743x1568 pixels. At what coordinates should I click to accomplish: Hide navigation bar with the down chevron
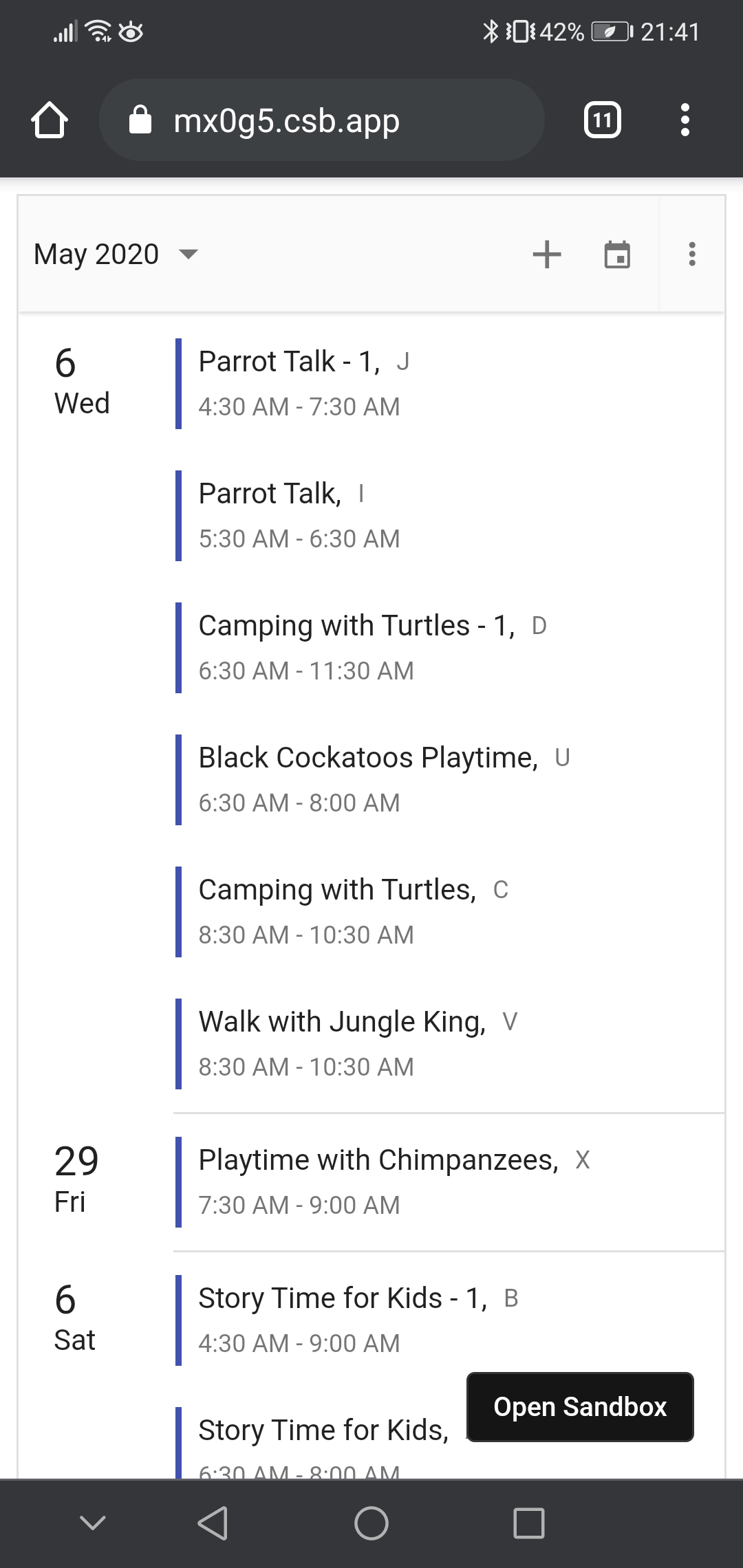(93, 1523)
